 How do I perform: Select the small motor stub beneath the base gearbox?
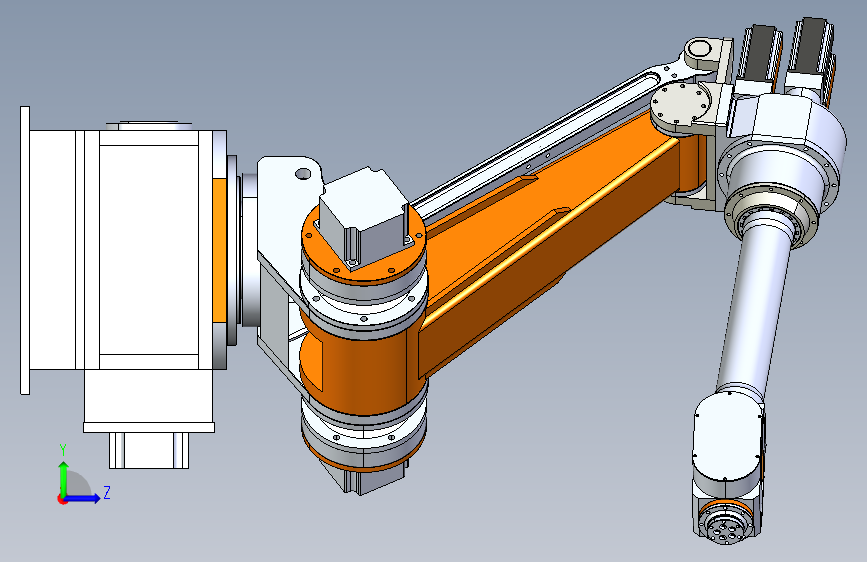point(149,450)
